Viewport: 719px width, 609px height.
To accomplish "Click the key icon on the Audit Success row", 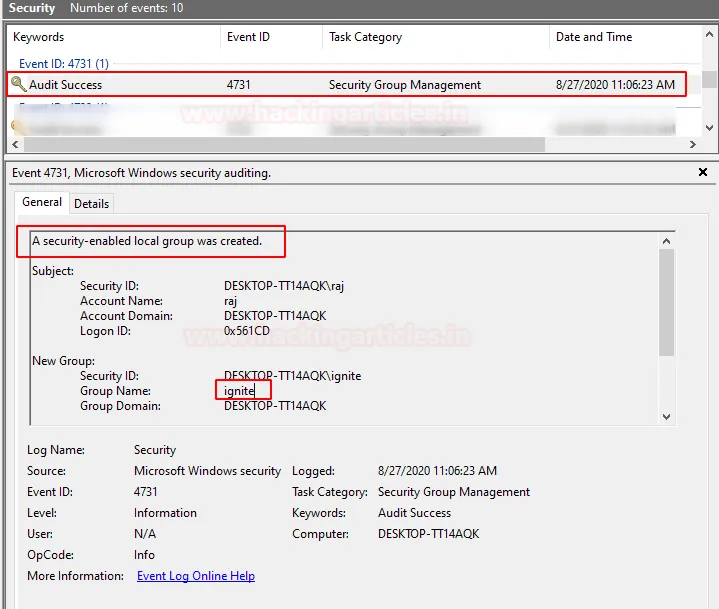I will point(18,85).
